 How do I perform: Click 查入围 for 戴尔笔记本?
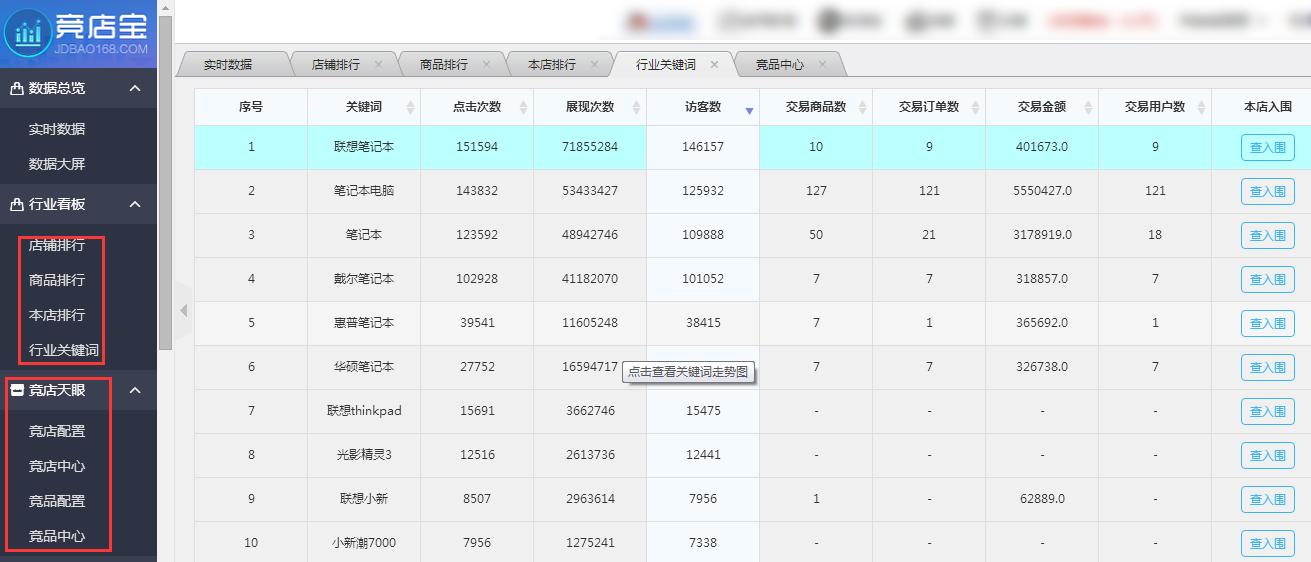pos(1268,280)
